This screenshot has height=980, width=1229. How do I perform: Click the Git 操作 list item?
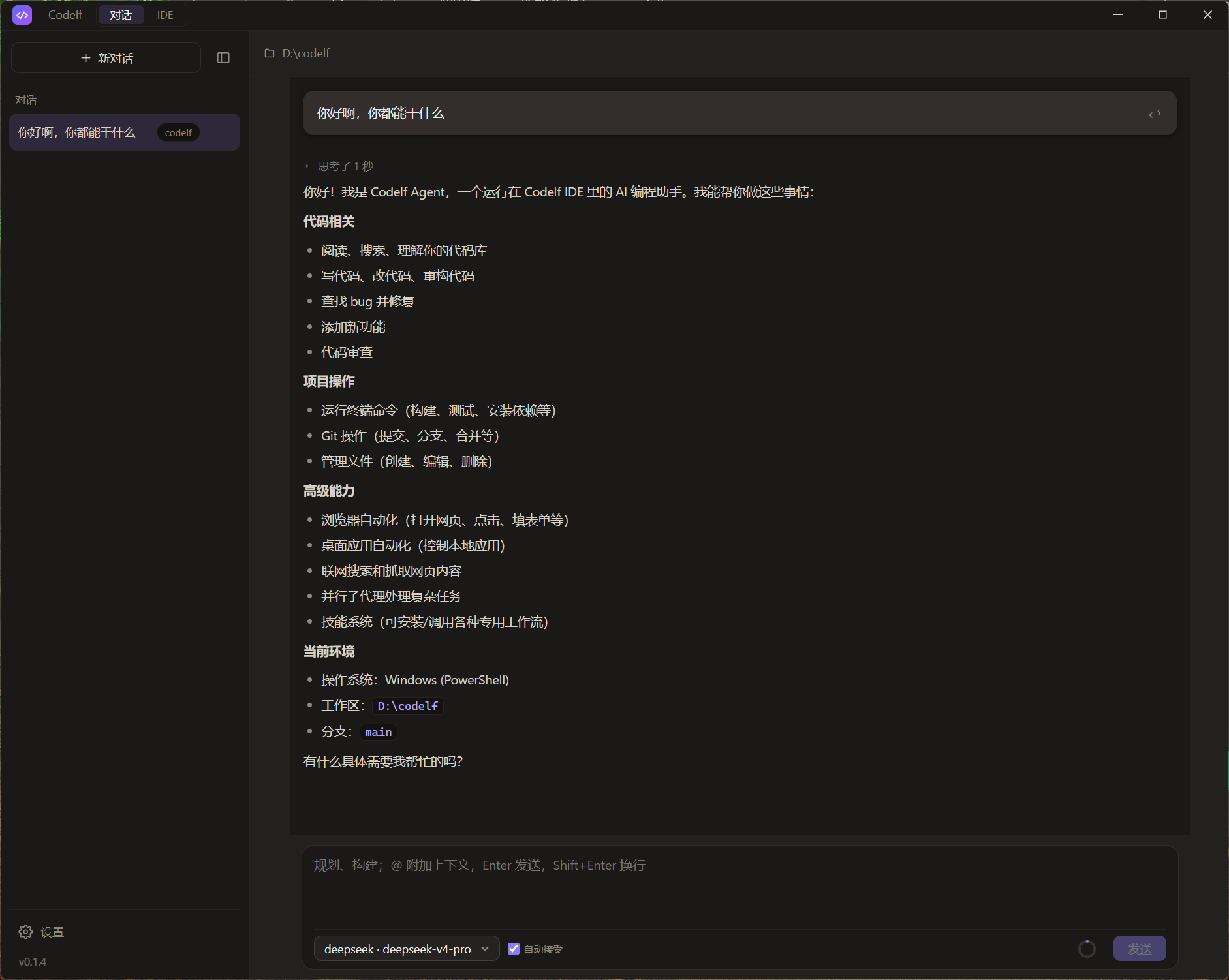(x=410, y=436)
